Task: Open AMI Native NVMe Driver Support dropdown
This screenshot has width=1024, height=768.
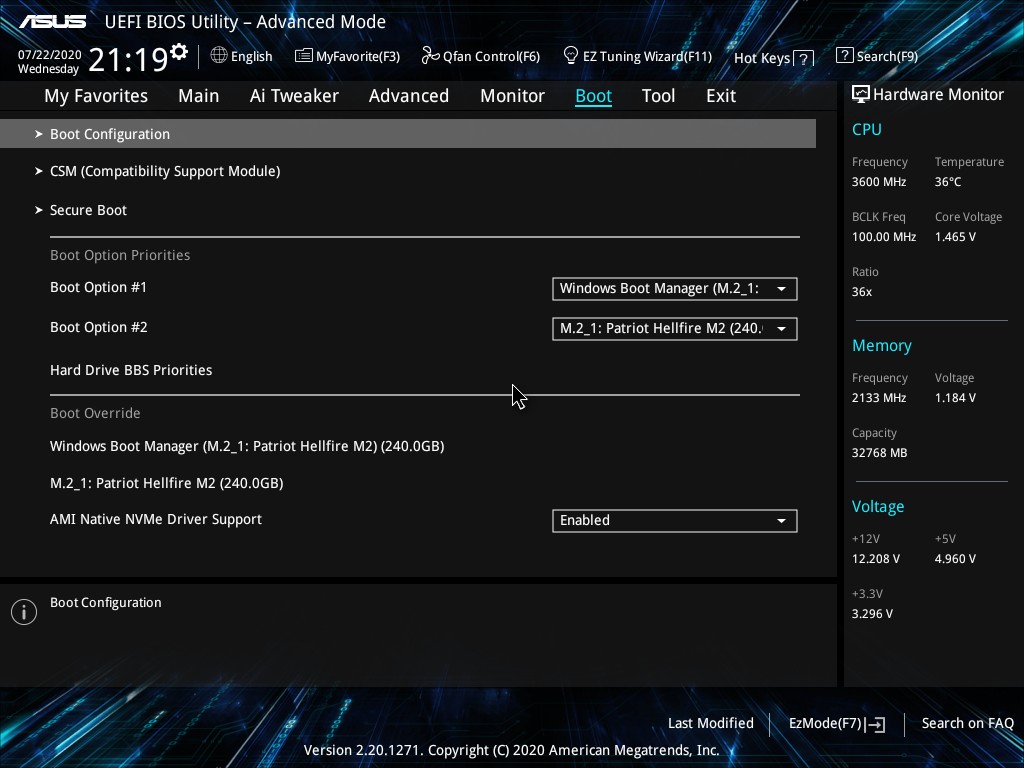Action: coord(674,521)
